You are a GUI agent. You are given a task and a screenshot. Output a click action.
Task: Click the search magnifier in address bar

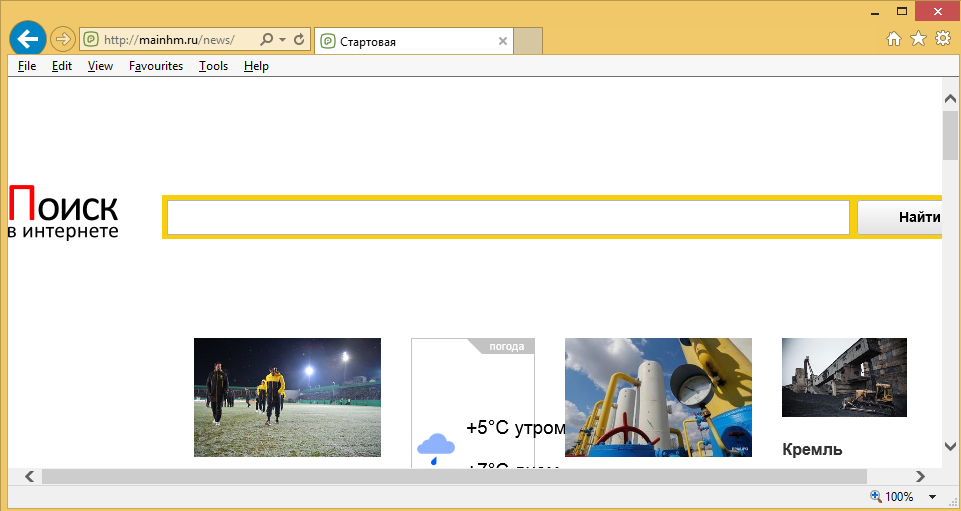coord(266,40)
